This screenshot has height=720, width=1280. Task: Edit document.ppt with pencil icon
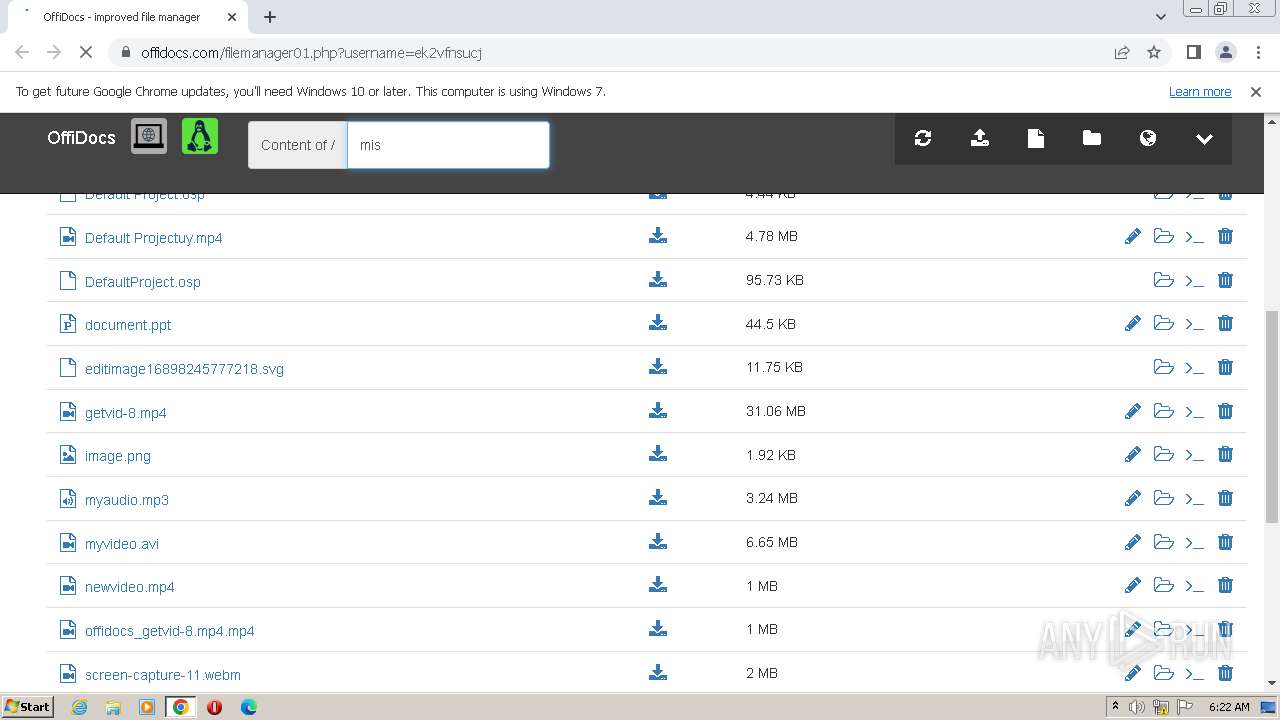(x=1133, y=323)
